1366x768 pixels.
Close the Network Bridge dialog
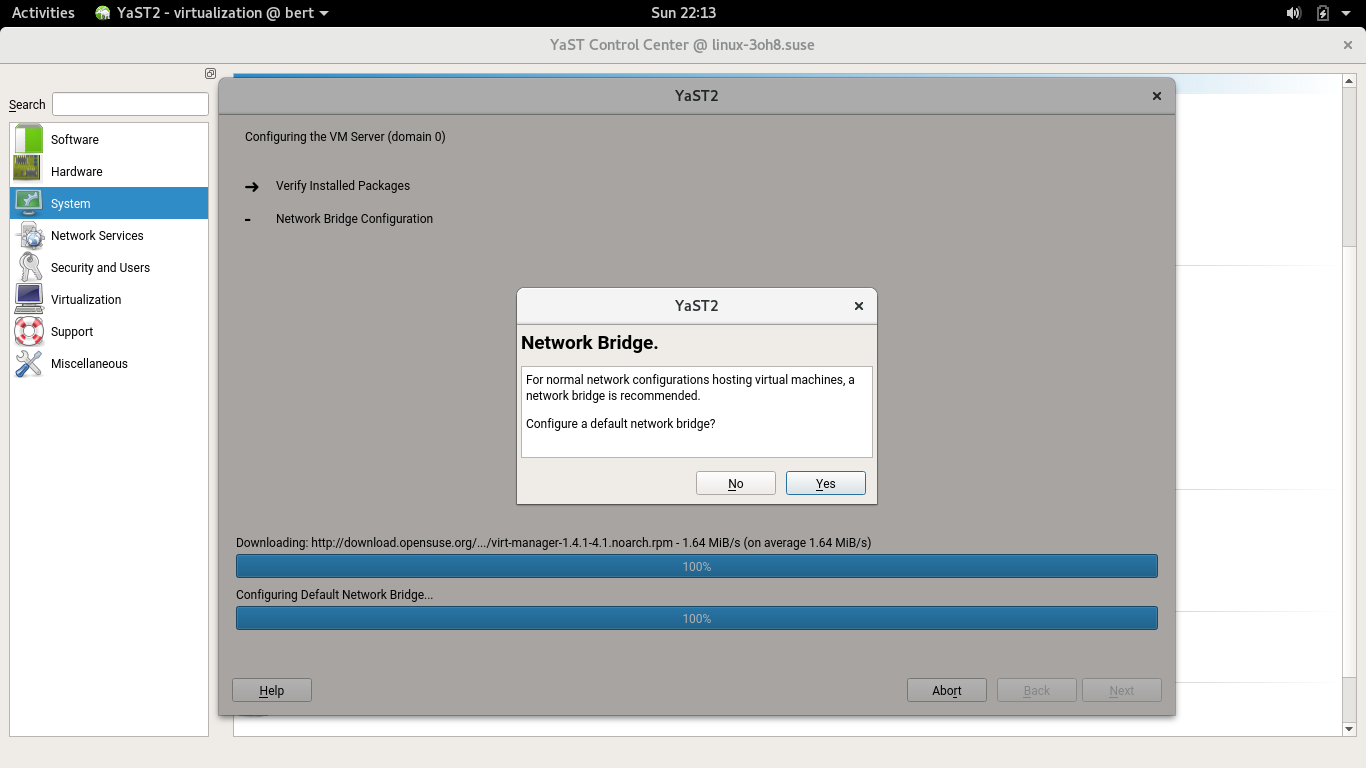(x=858, y=306)
